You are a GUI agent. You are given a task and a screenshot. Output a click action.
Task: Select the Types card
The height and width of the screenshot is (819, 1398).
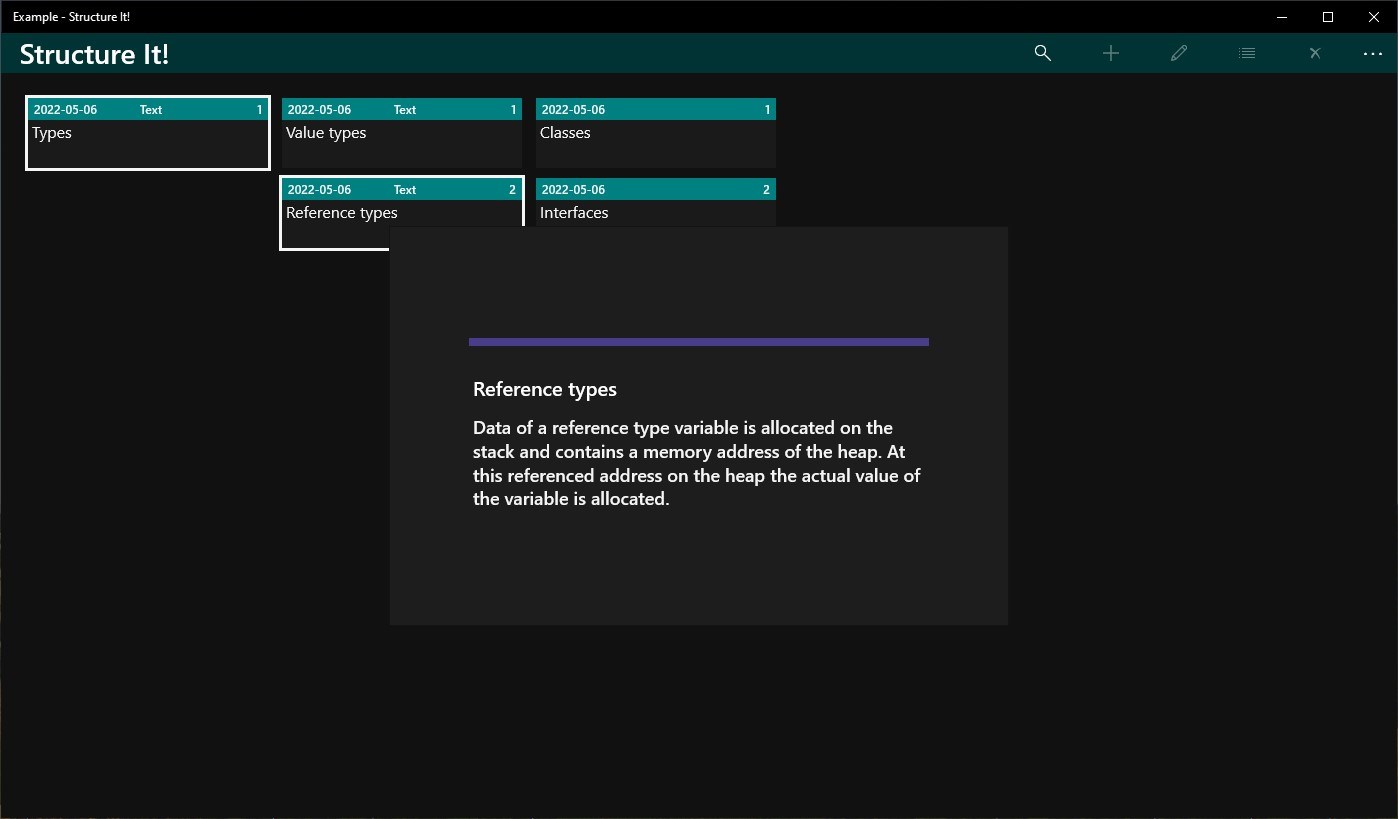148,133
